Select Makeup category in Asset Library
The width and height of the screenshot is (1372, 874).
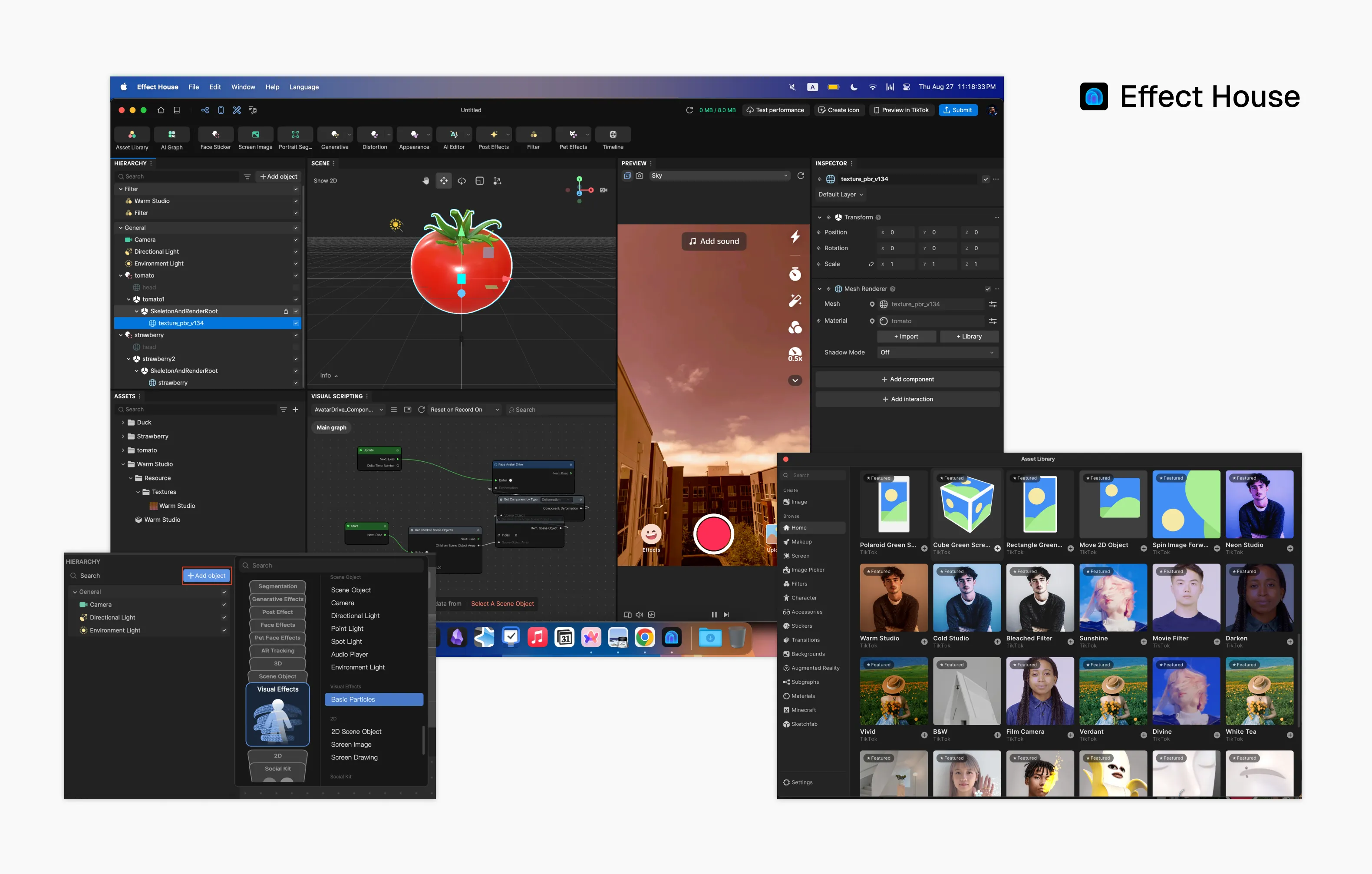coord(813,542)
